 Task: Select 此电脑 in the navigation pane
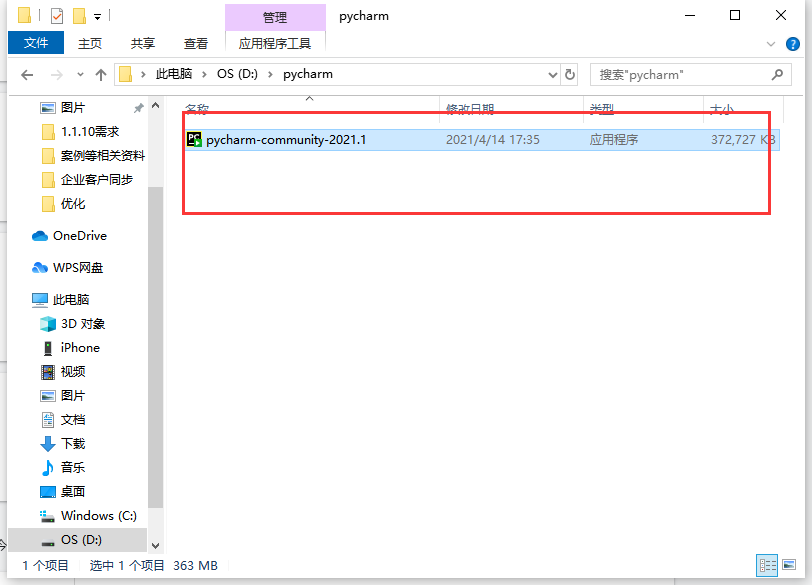(x=71, y=300)
